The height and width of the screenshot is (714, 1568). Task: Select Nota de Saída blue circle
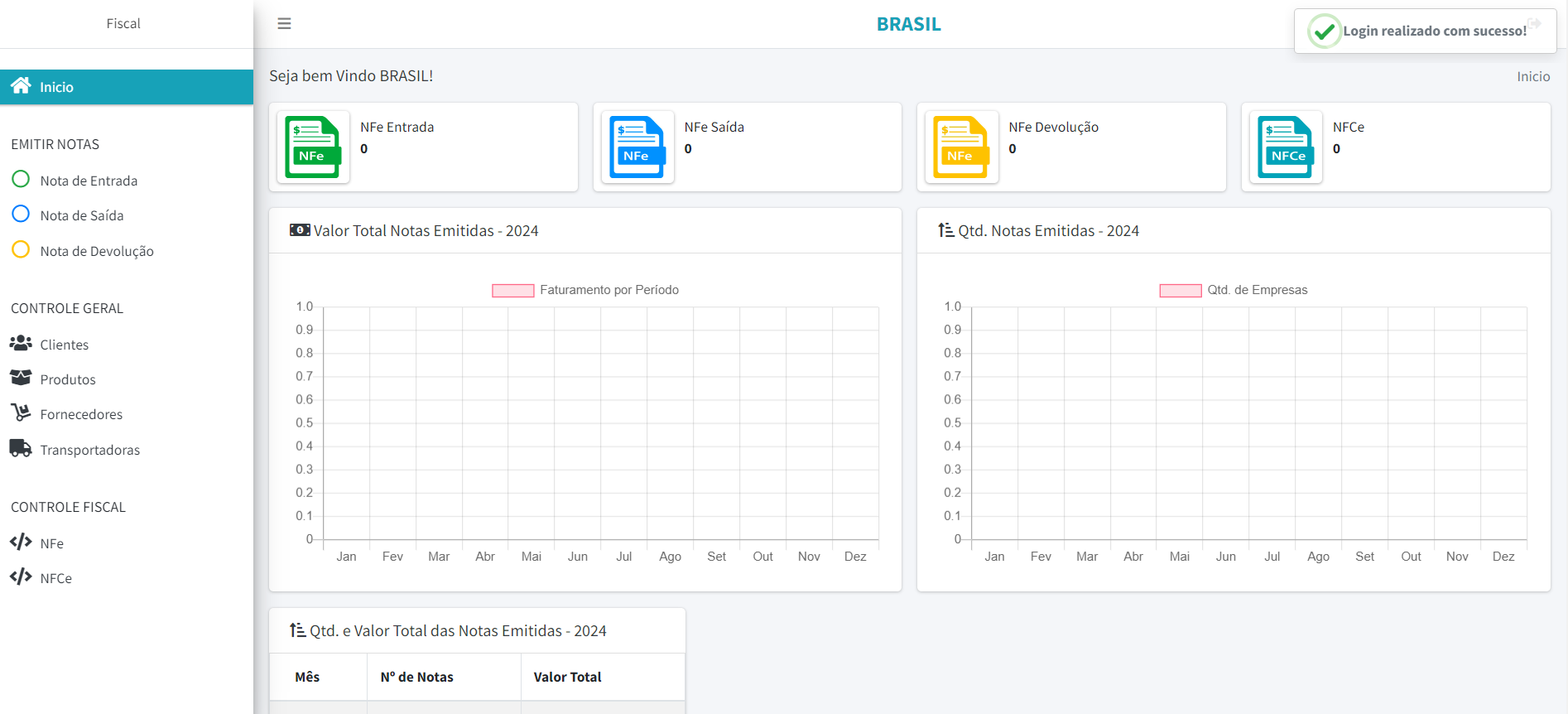[x=21, y=215]
